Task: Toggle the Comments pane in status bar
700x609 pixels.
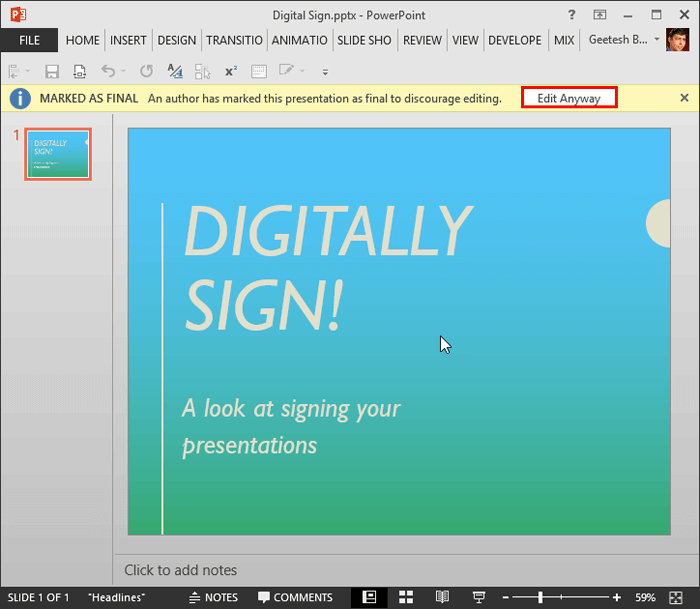Action: [x=295, y=597]
